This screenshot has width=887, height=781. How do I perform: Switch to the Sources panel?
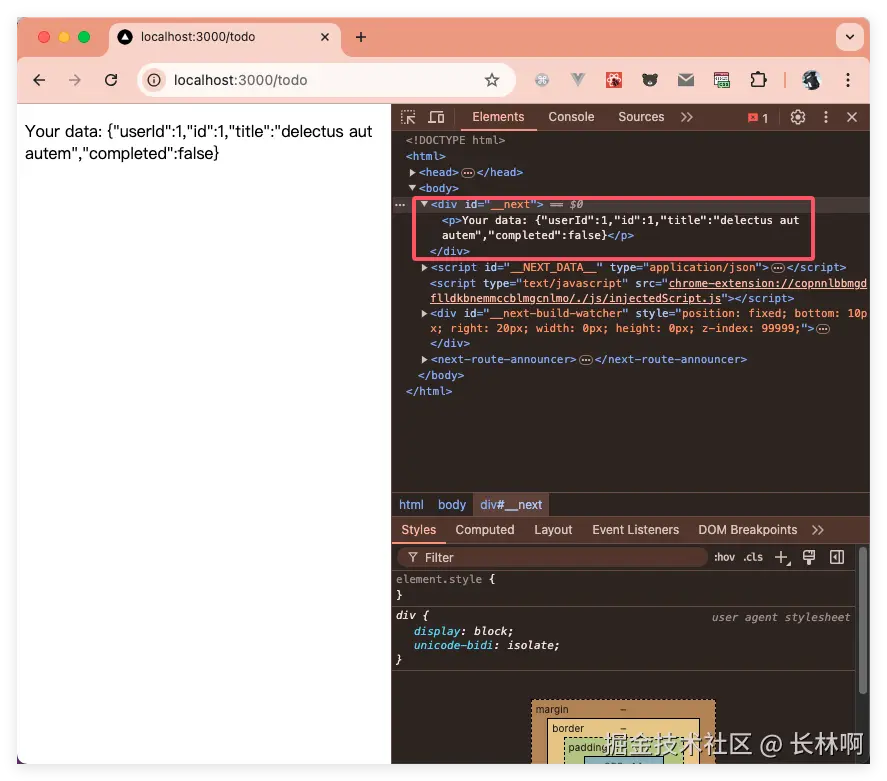coord(640,117)
